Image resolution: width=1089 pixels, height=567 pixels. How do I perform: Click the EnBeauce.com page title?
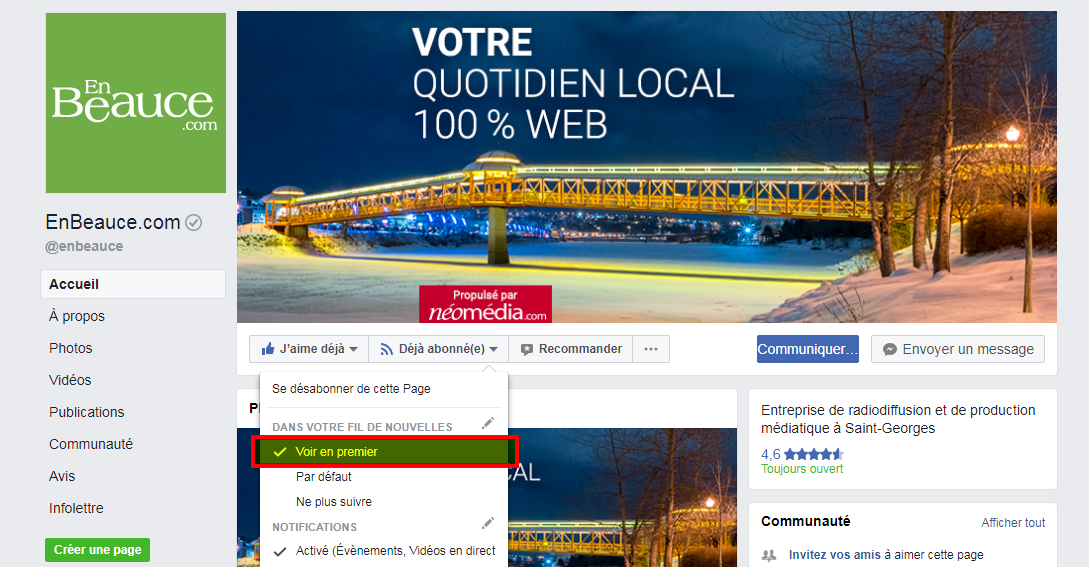pyautogui.click(x=113, y=222)
